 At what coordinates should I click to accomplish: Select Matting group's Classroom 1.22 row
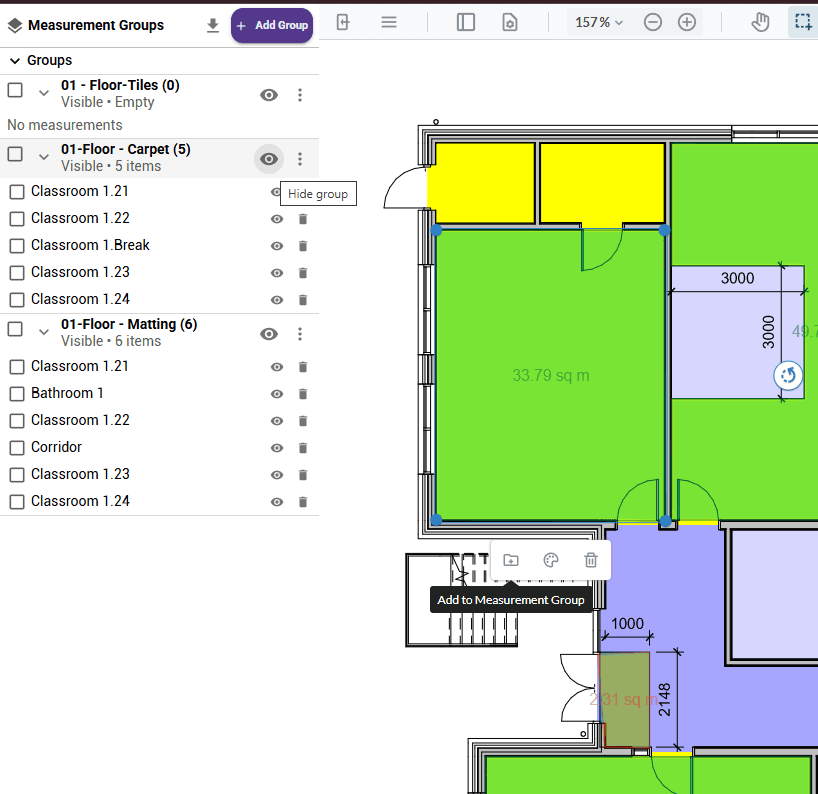(159, 420)
